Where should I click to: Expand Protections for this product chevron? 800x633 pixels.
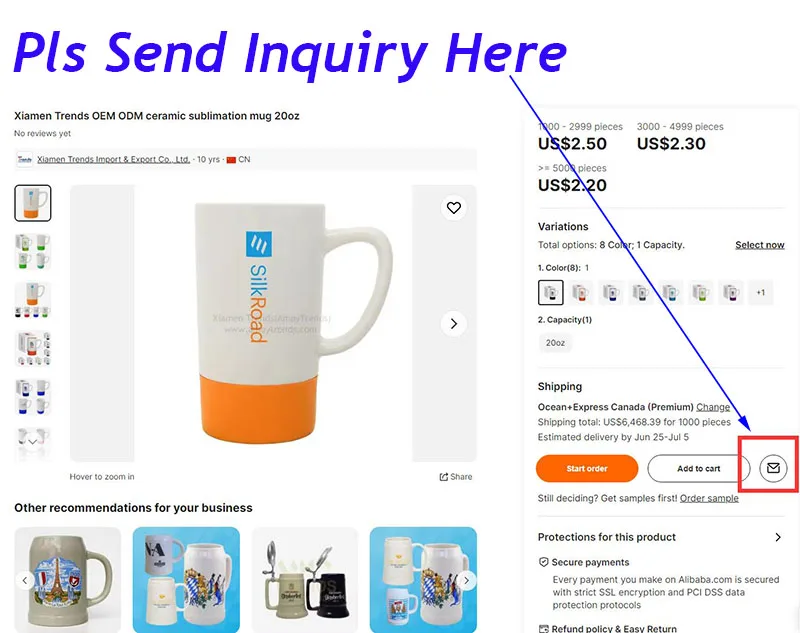point(778,537)
